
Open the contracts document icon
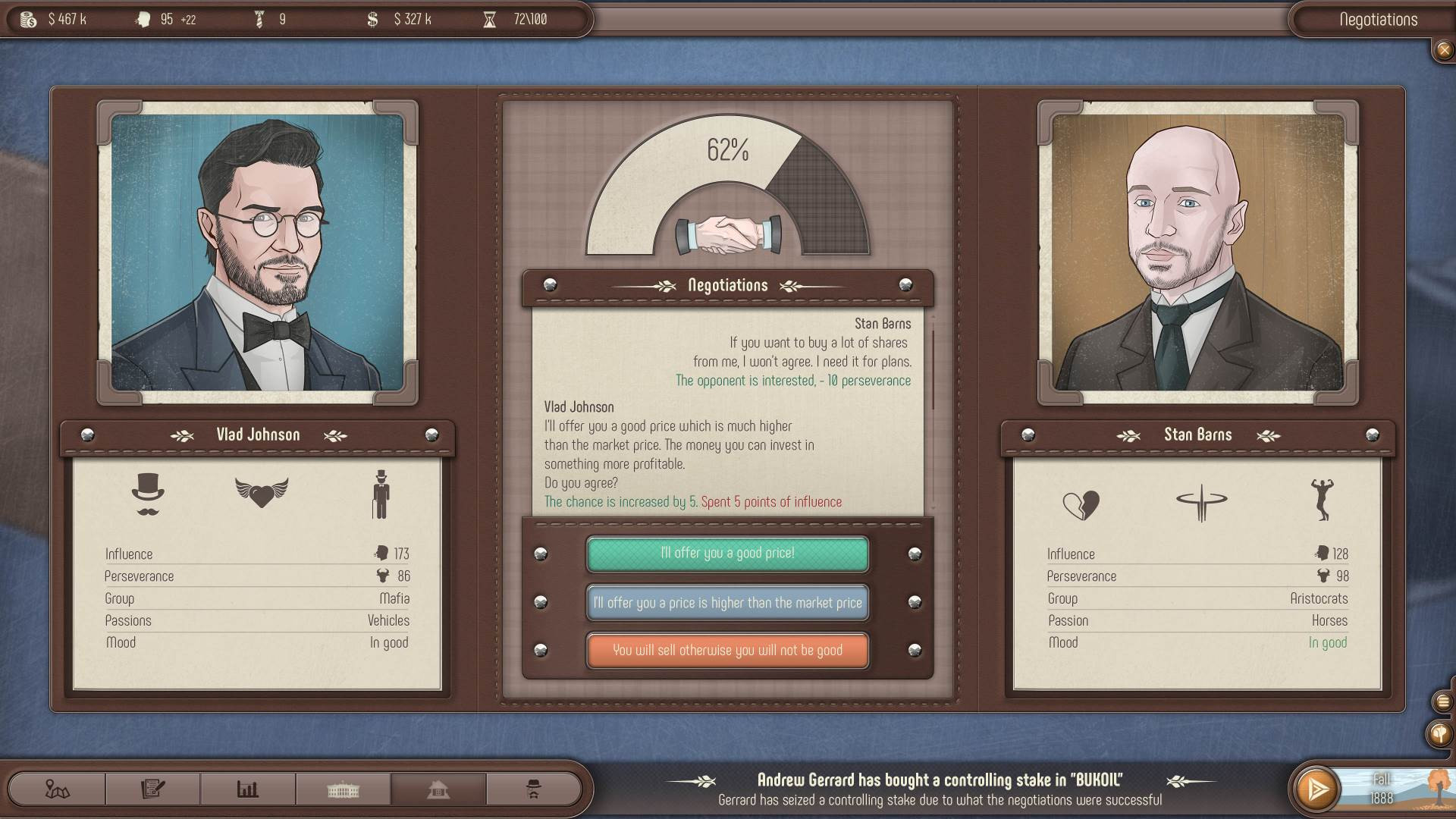tap(152, 789)
